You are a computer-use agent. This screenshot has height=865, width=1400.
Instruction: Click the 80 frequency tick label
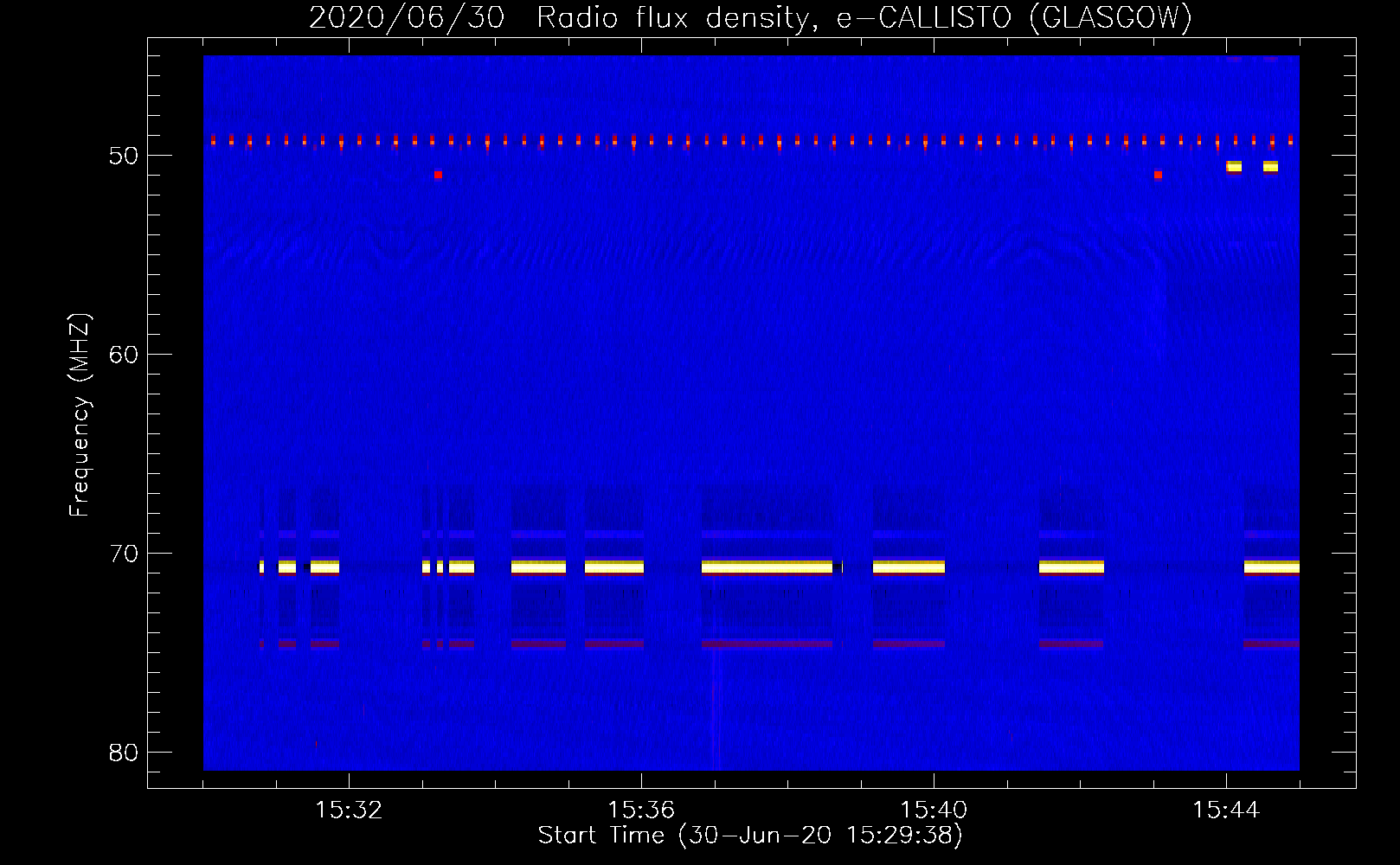tap(124, 753)
